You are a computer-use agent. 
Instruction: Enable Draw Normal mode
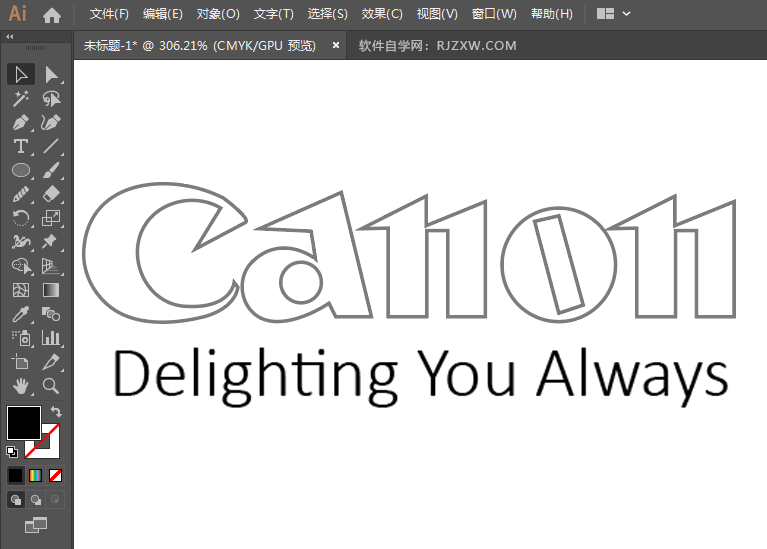16,500
